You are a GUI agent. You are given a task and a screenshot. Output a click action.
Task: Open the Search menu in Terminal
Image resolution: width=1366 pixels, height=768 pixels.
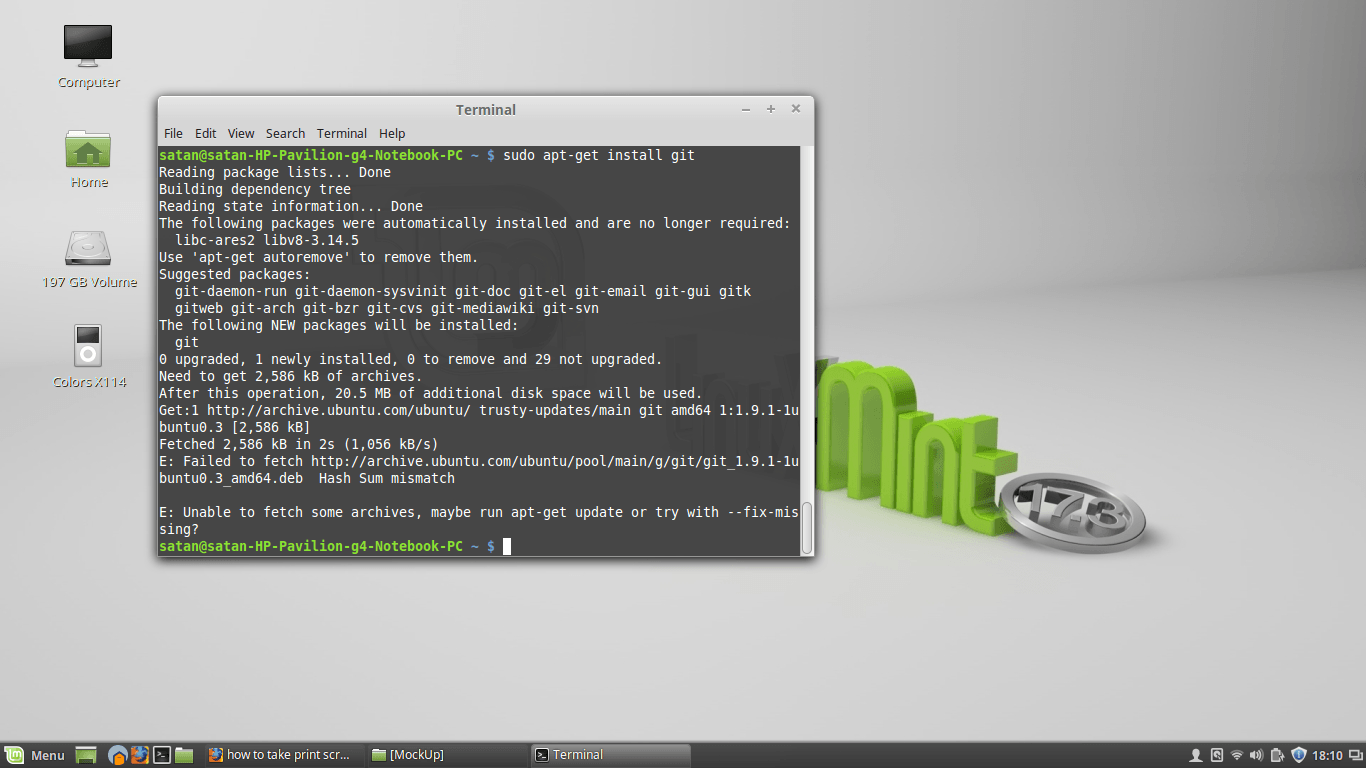(285, 133)
